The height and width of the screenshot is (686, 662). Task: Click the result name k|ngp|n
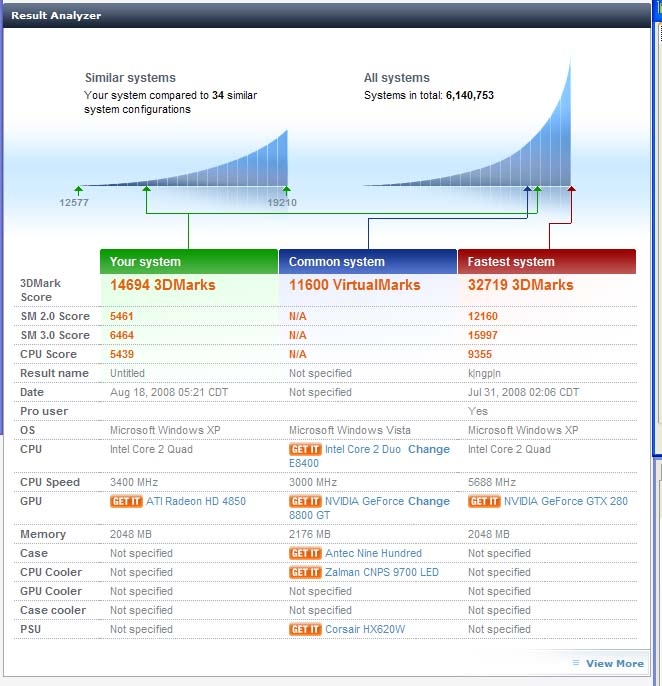[x=484, y=373]
